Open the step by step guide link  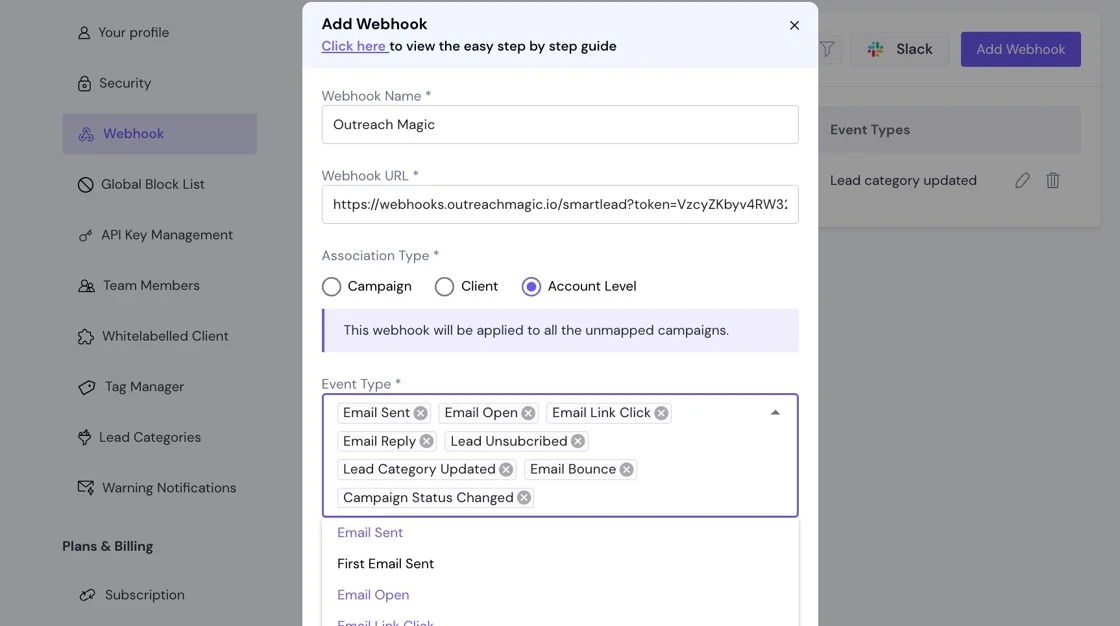(353, 46)
